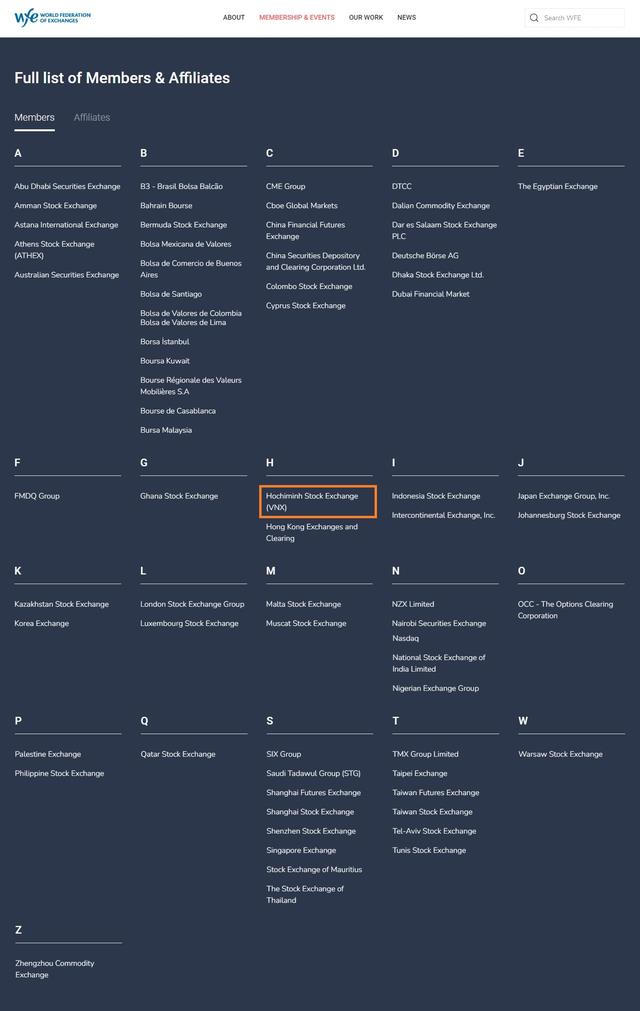Click the WFE logo in header

[x=52, y=18]
